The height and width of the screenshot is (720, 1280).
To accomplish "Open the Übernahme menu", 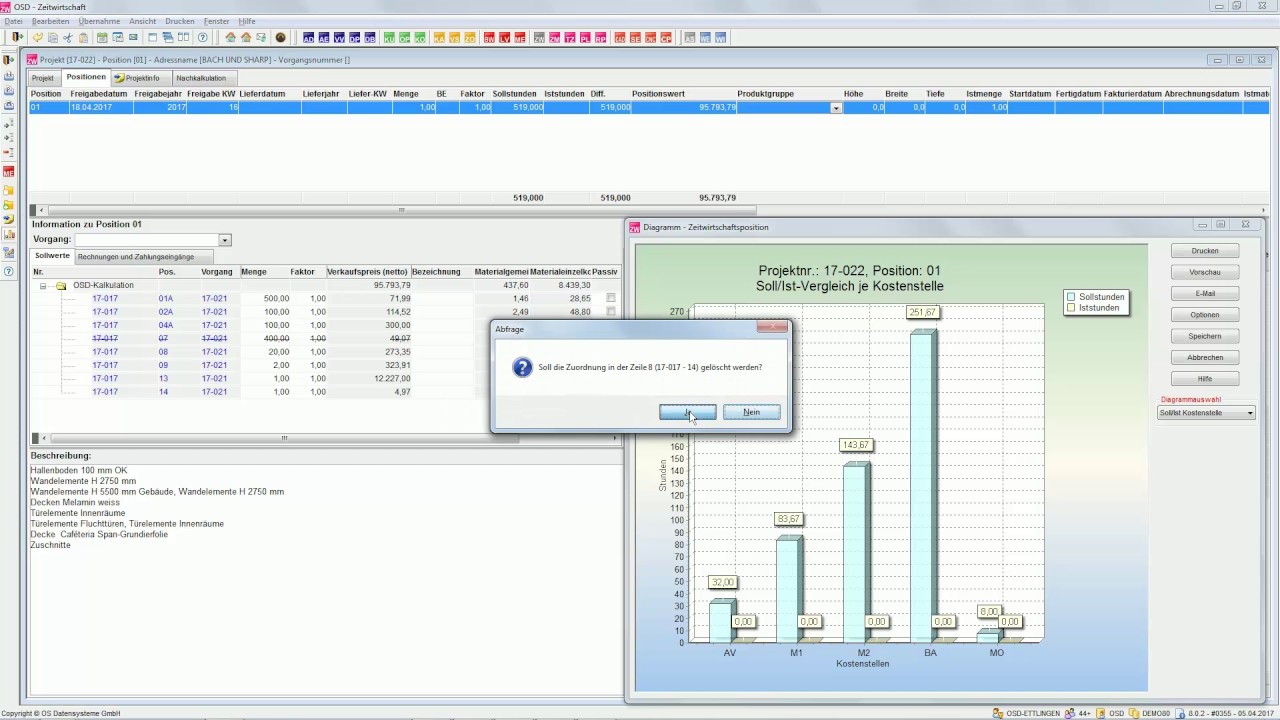I will click(x=100, y=21).
